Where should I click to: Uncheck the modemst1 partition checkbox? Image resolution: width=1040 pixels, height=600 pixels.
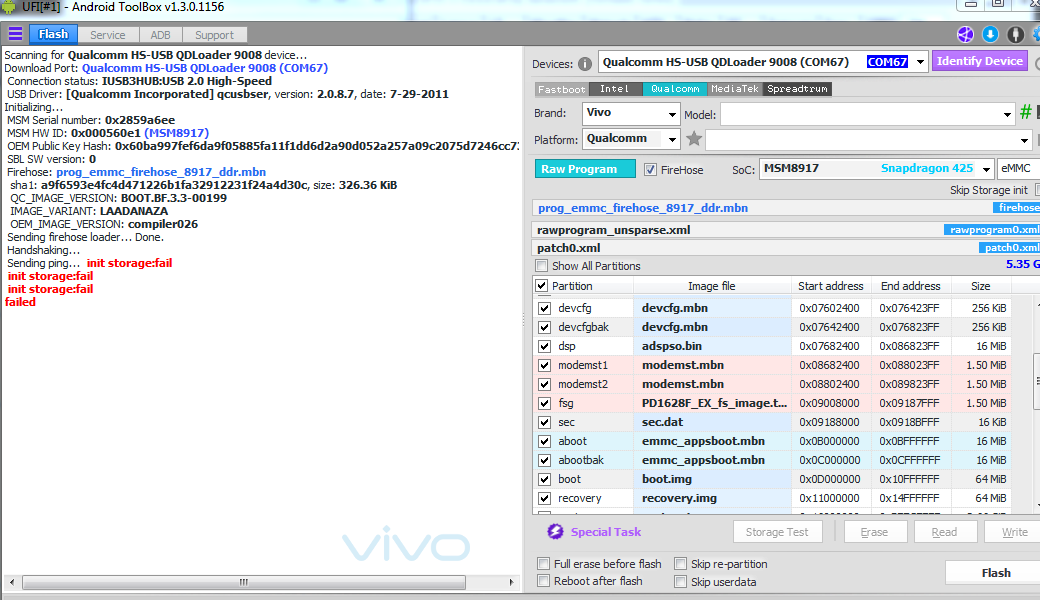(x=545, y=365)
